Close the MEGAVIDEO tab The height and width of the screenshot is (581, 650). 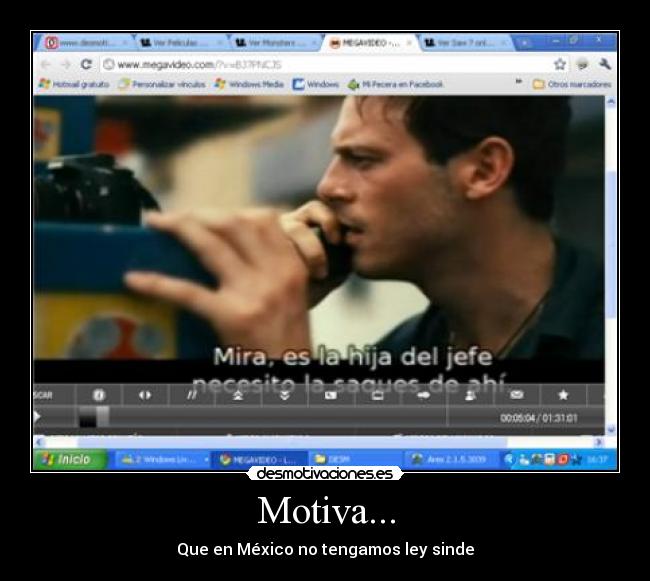409,43
